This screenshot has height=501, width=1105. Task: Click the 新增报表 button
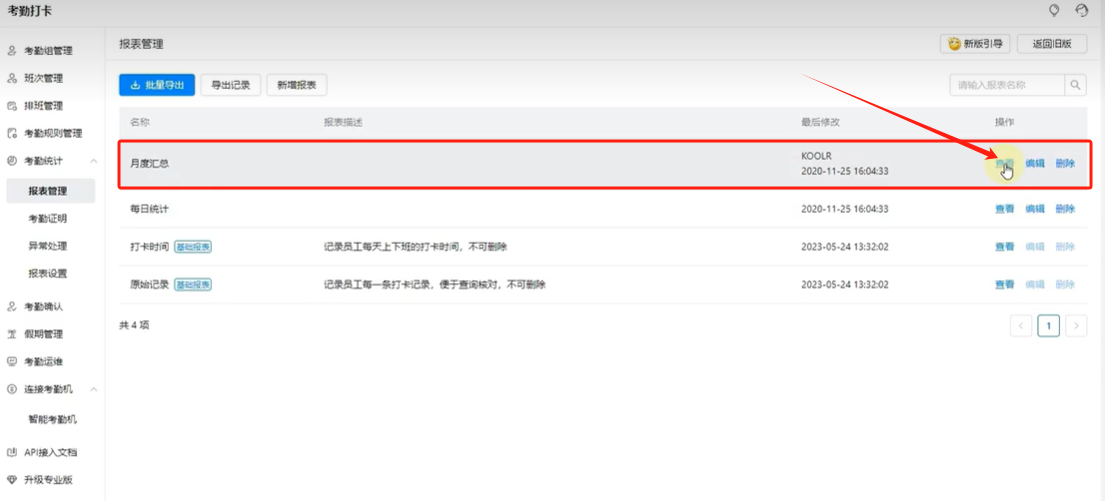click(x=297, y=86)
